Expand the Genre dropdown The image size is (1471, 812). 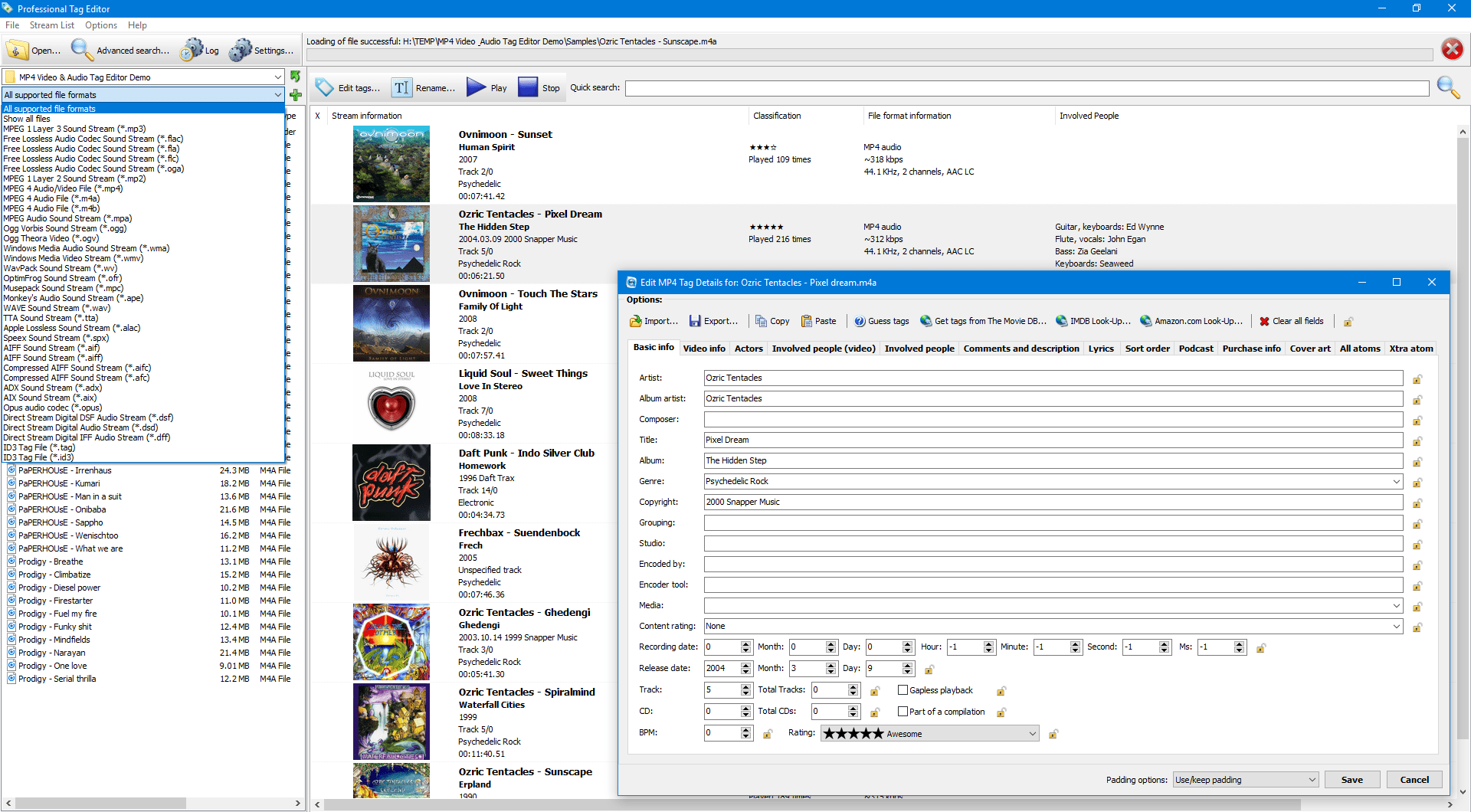(x=1396, y=482)
